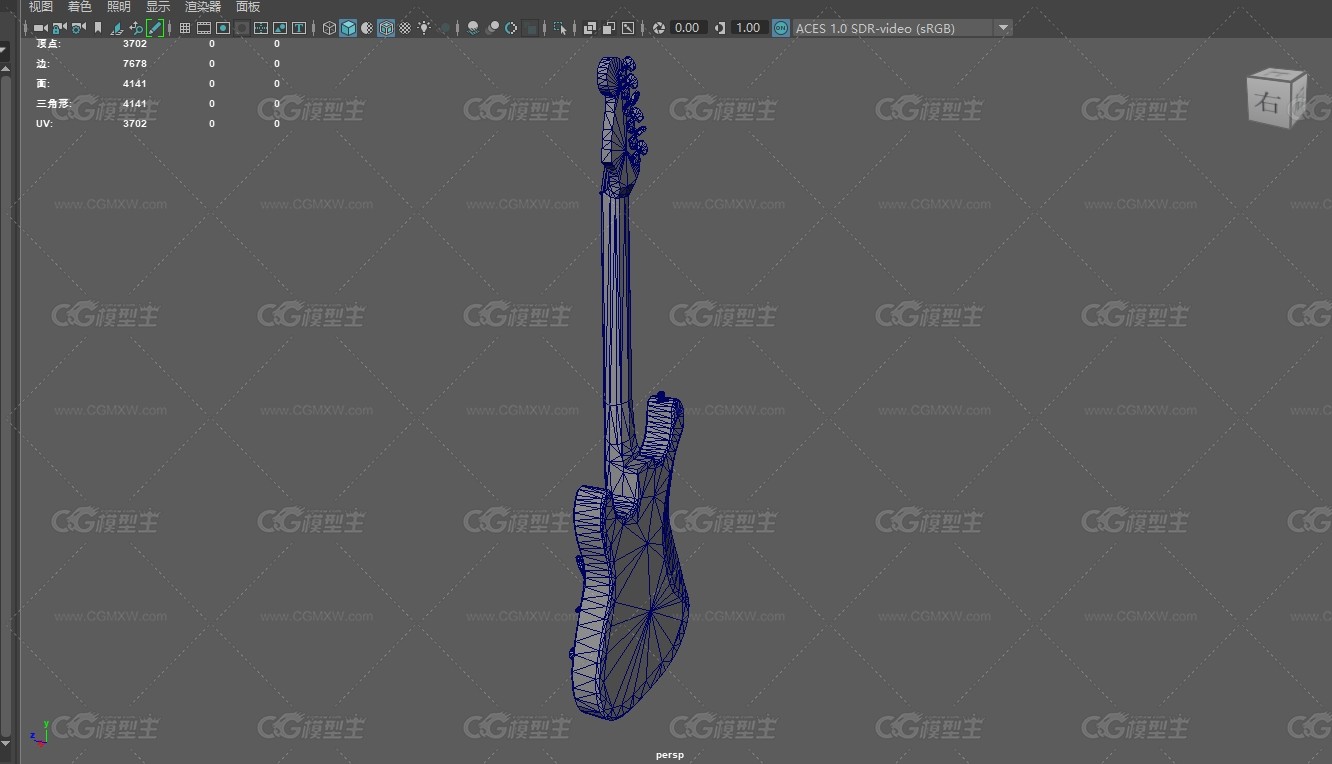Image resolution: width=1332 pixels, height=764 pixels.
Task: Toggle the Safe Title icon
Action: [299, 28]
